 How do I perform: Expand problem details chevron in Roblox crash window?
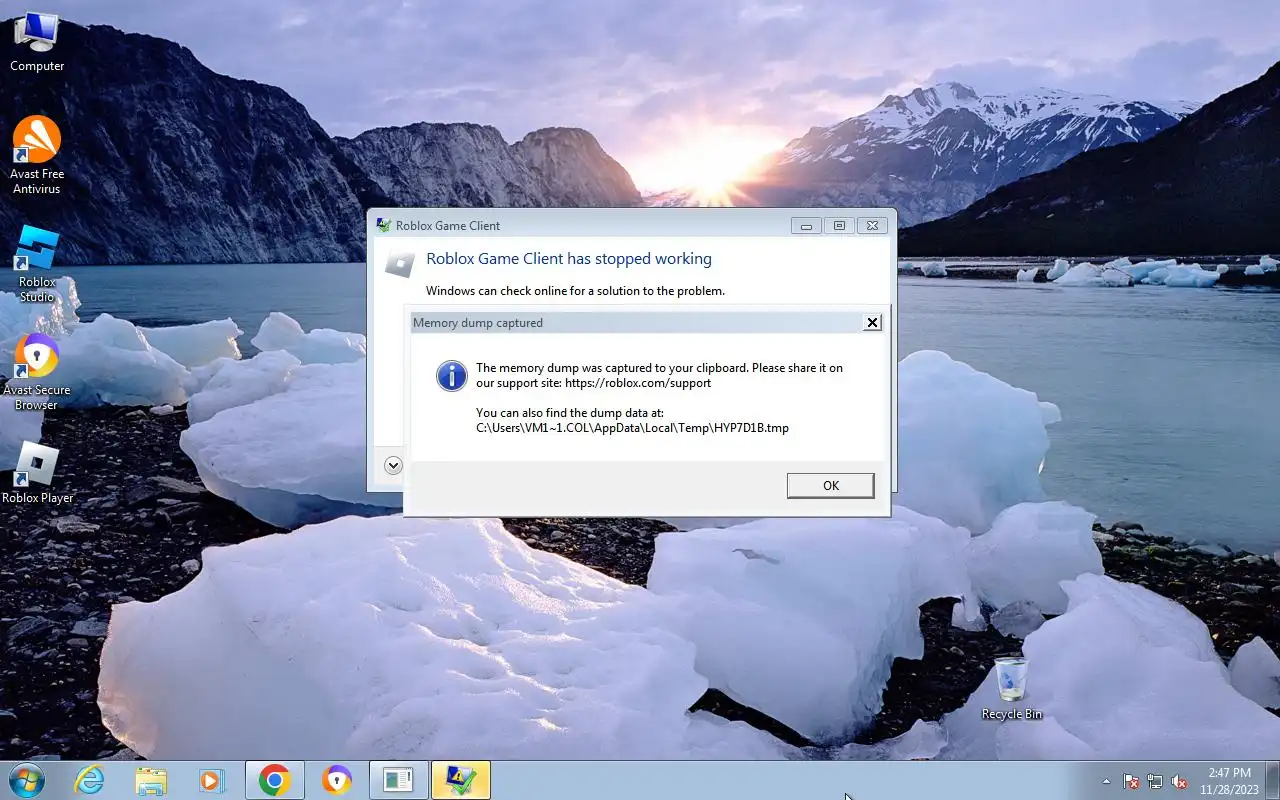tap(393, 465)
